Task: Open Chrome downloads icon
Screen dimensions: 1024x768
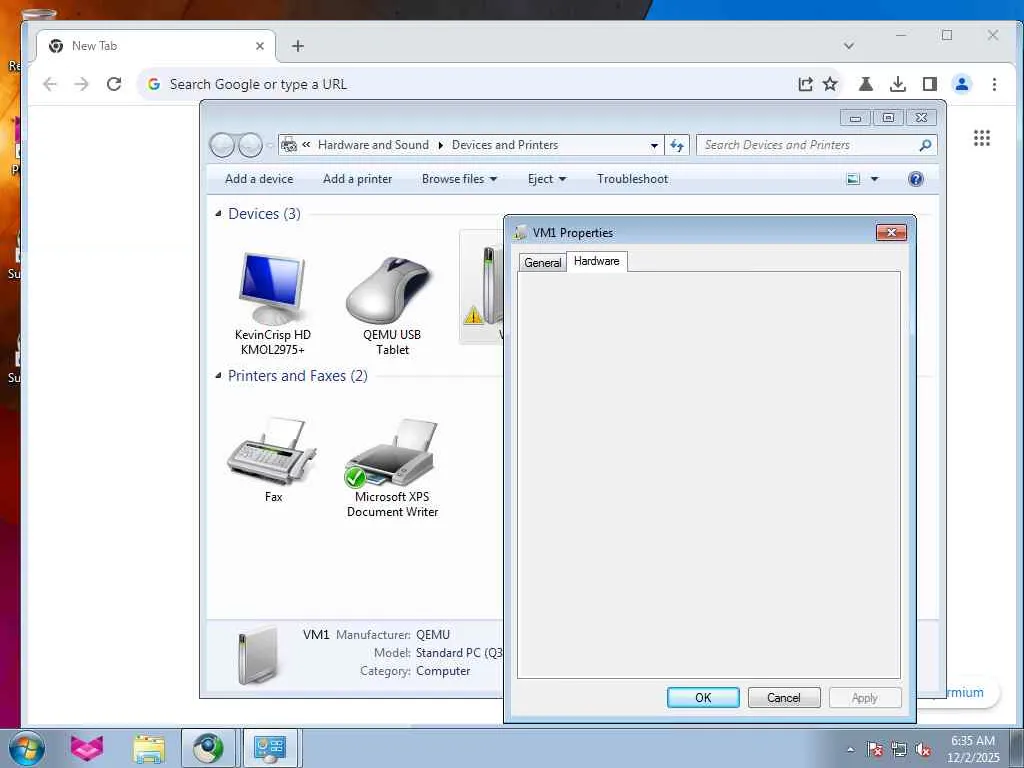Action: (x=898, y=84)
